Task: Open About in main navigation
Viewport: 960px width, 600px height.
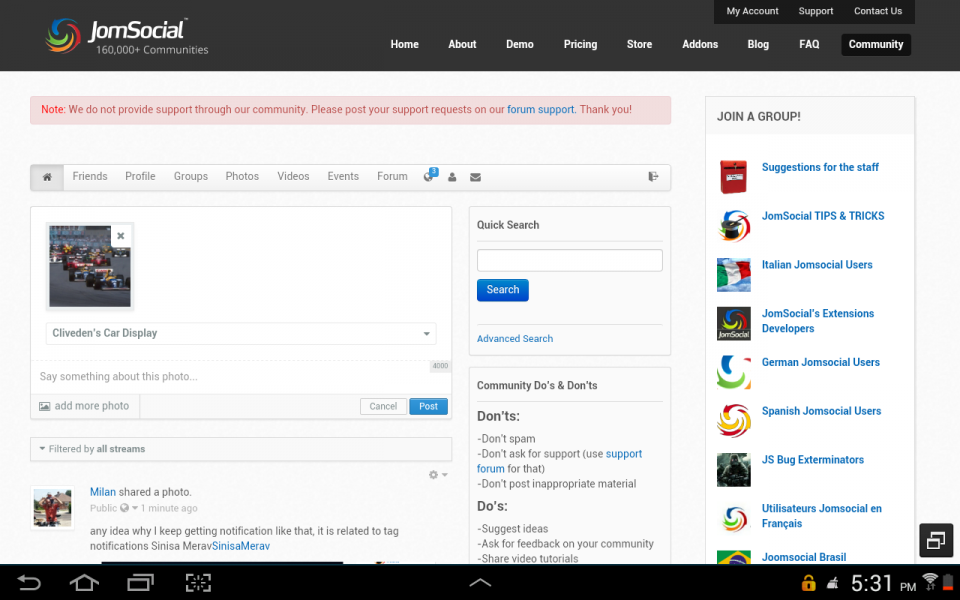Action: [x=462, y=44]
